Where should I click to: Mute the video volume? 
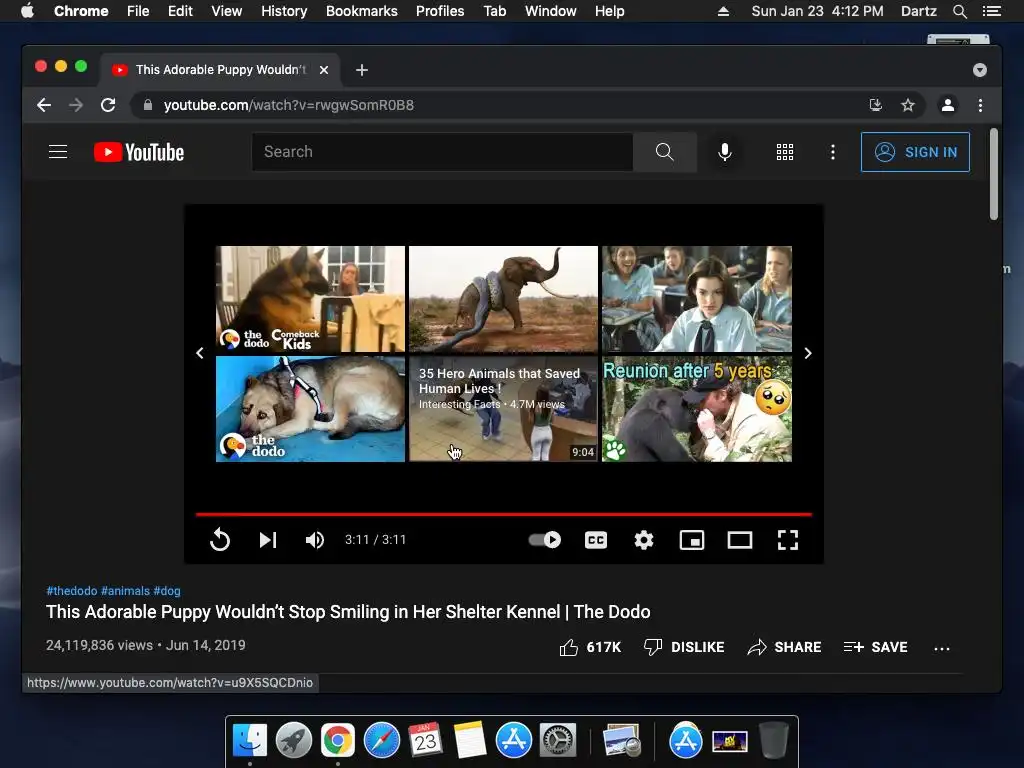click(315, 540)
